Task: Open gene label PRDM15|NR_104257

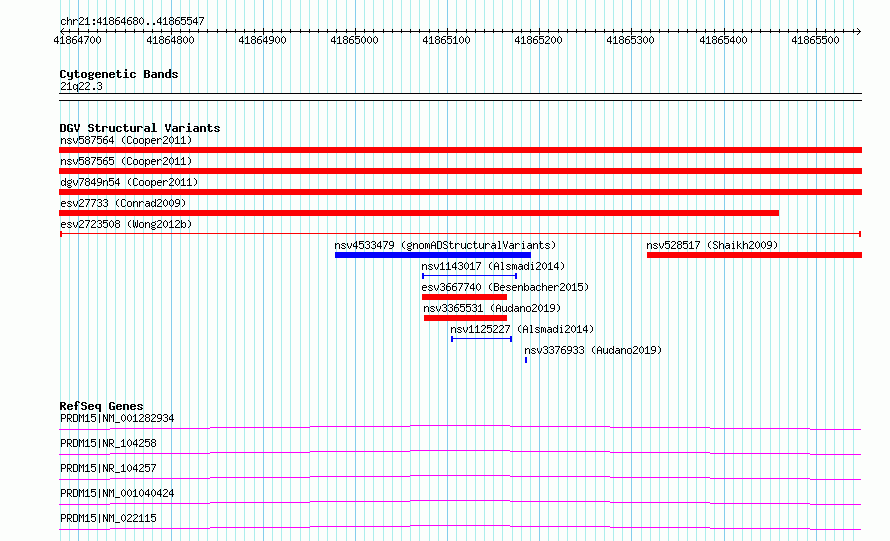Action: (108, 468)
